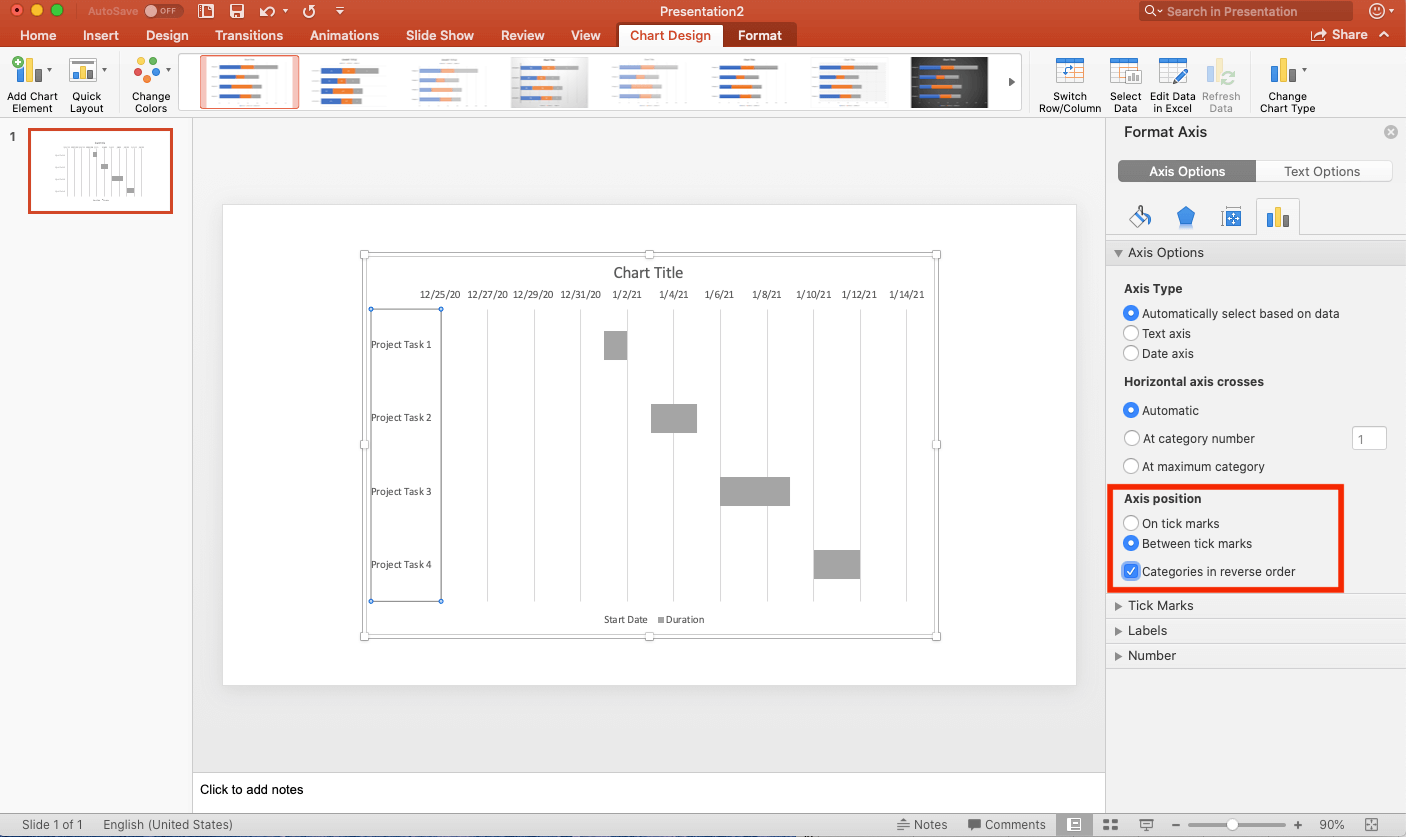The height and width of the screenshot is (837, 1406).
Task: Set category number in the input field
Action: [1369, 438]
